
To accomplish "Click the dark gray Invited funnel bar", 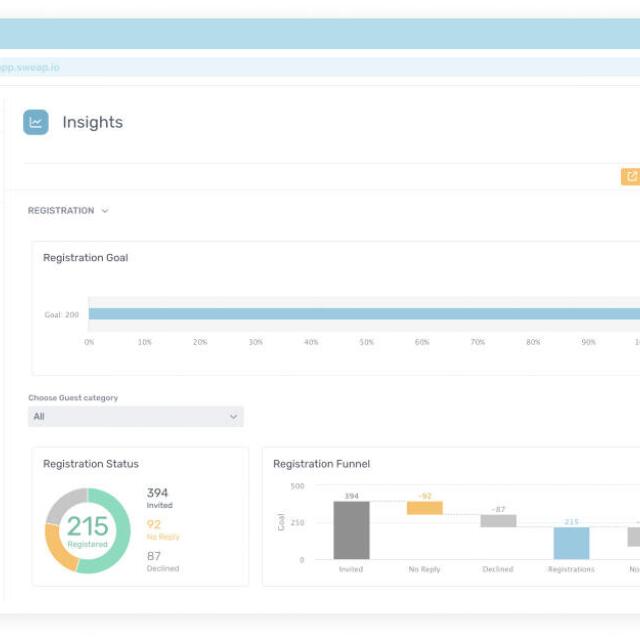I will pos(351,530).
